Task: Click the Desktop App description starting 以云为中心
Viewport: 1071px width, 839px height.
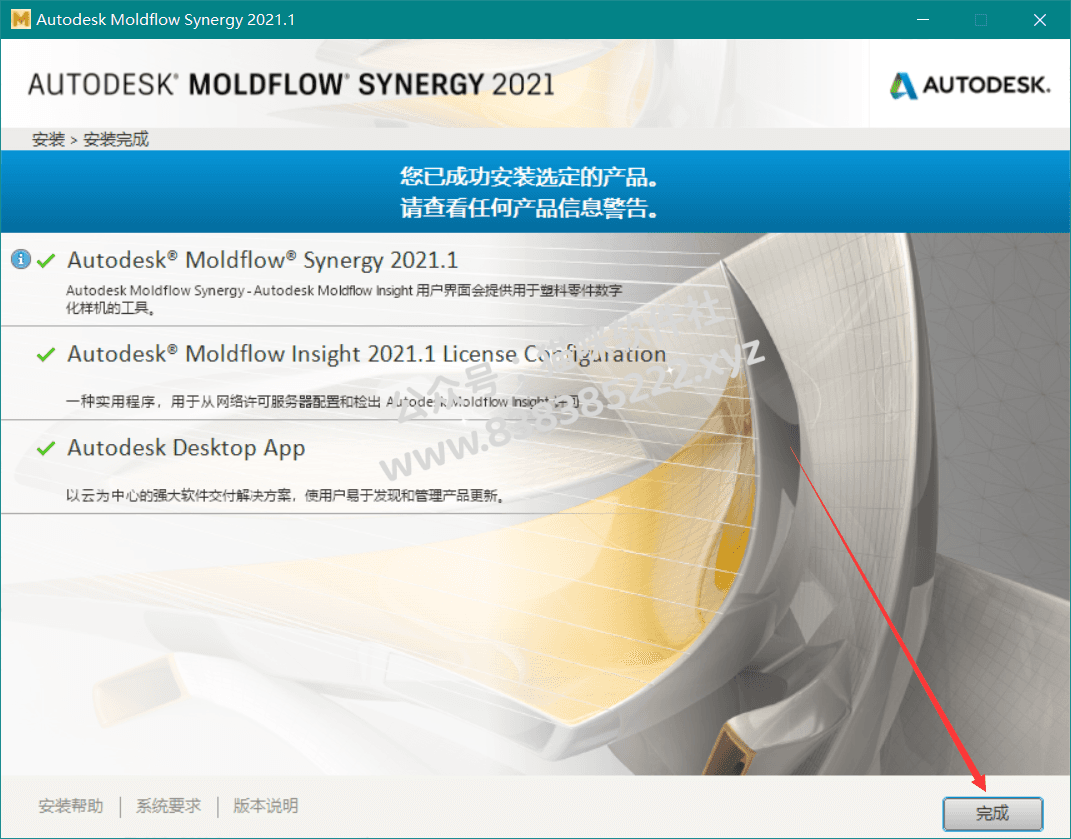Action: point(286,495)
